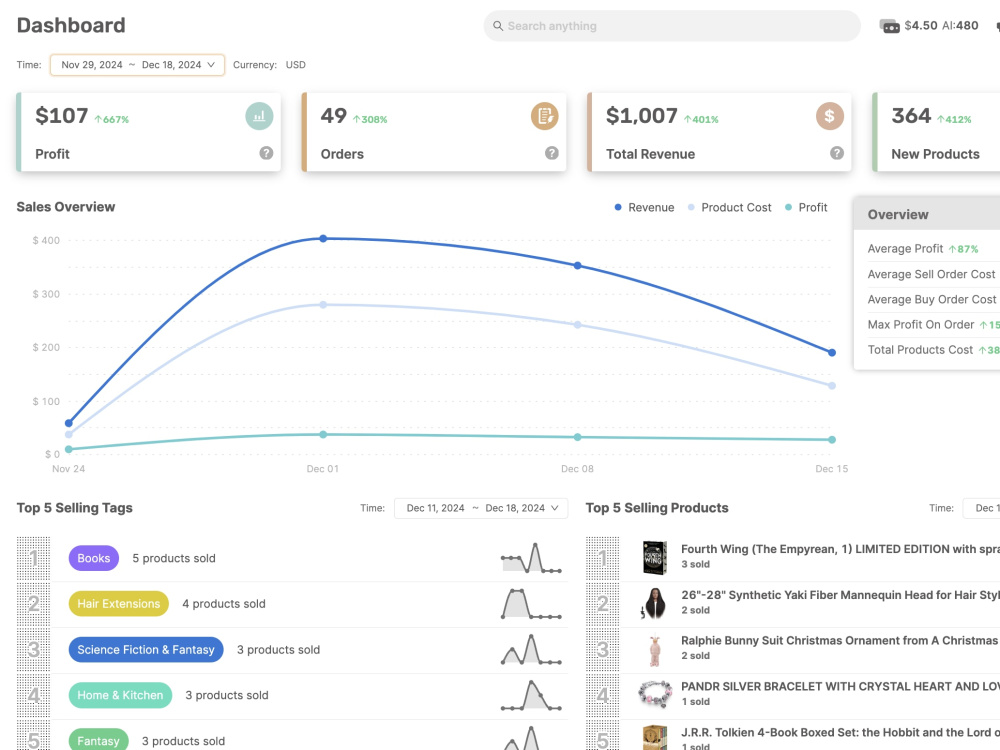Viewport: 1000px width, 750px height.
Task: Open the Ralphie Bunny Suit product title
Action: pyautogui.click(x=841, y=640)
